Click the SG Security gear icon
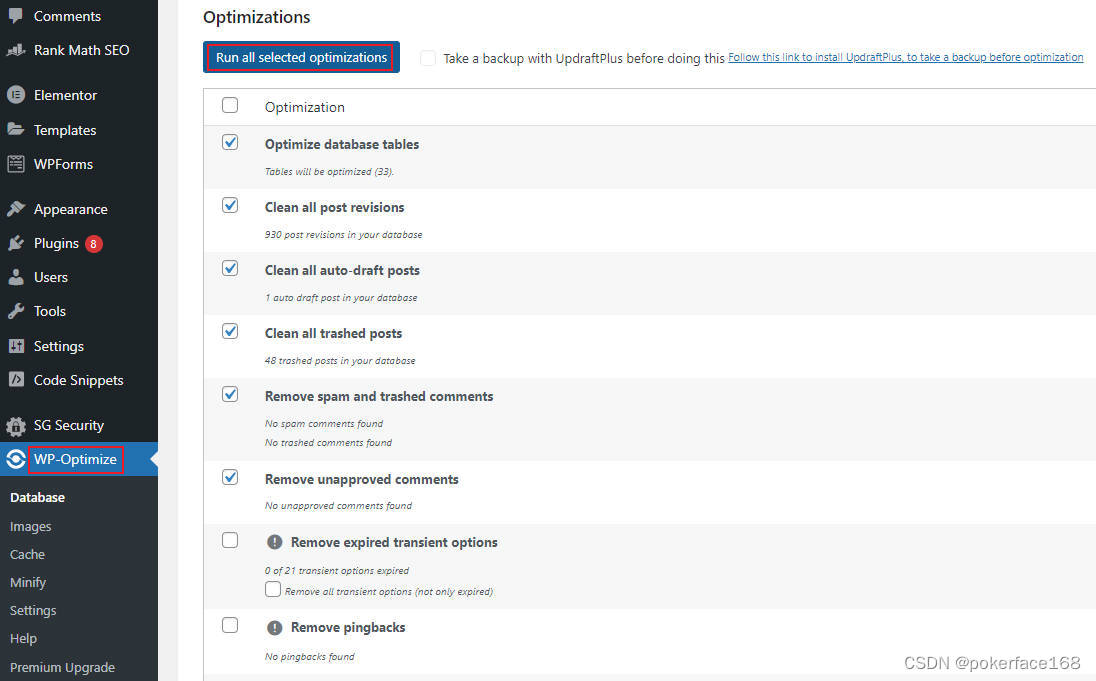Viewport: 1096px width, 681px height. (16, 426)
